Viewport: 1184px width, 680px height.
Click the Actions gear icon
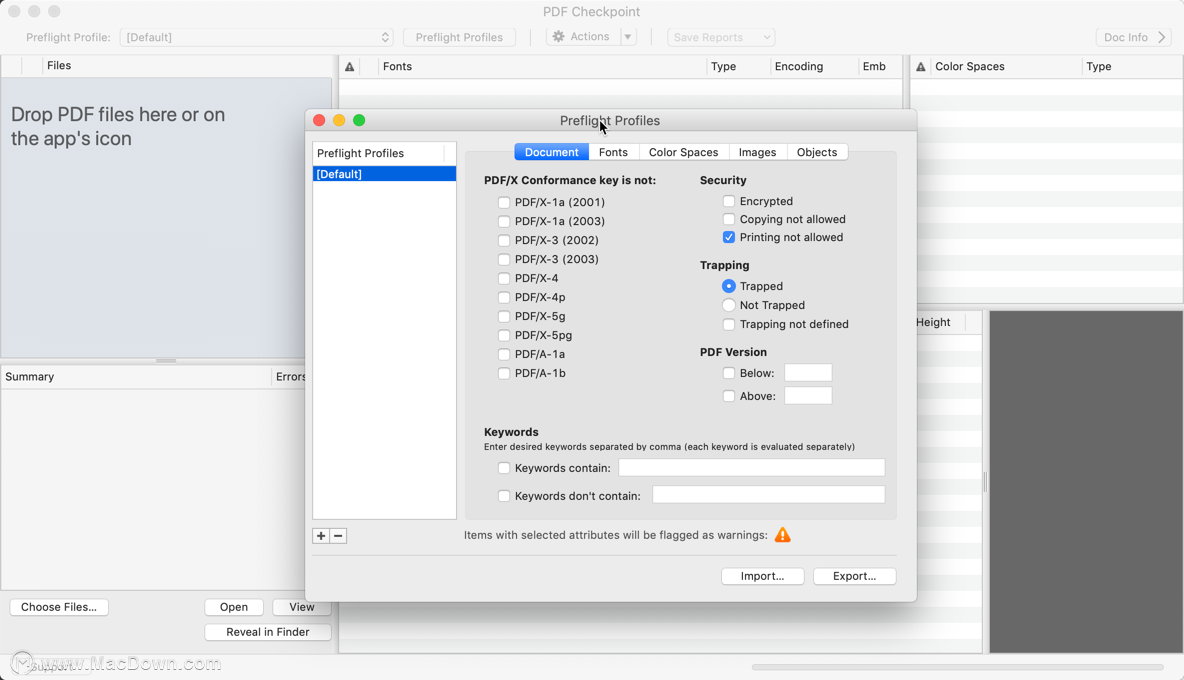(559, 36)
